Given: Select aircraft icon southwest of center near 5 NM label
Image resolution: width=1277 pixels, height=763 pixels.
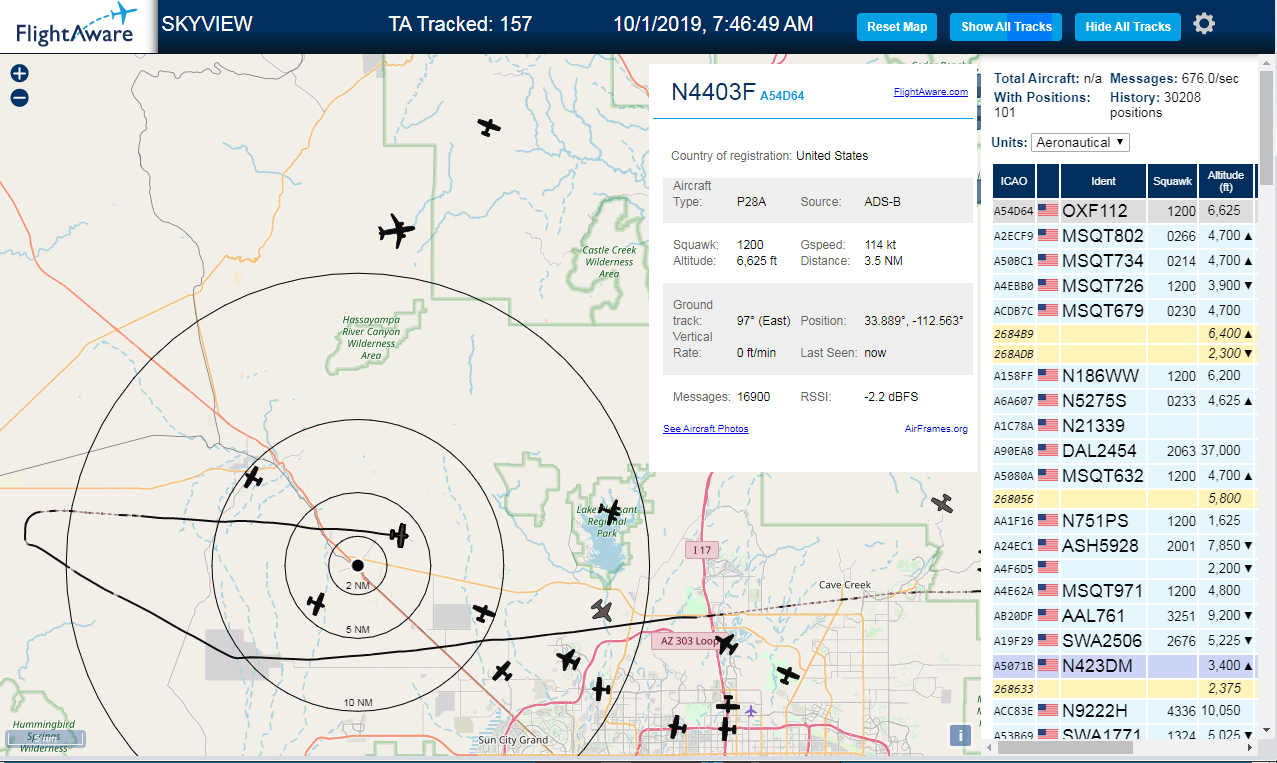Looking at the screenshot, I should click(316, 603).
